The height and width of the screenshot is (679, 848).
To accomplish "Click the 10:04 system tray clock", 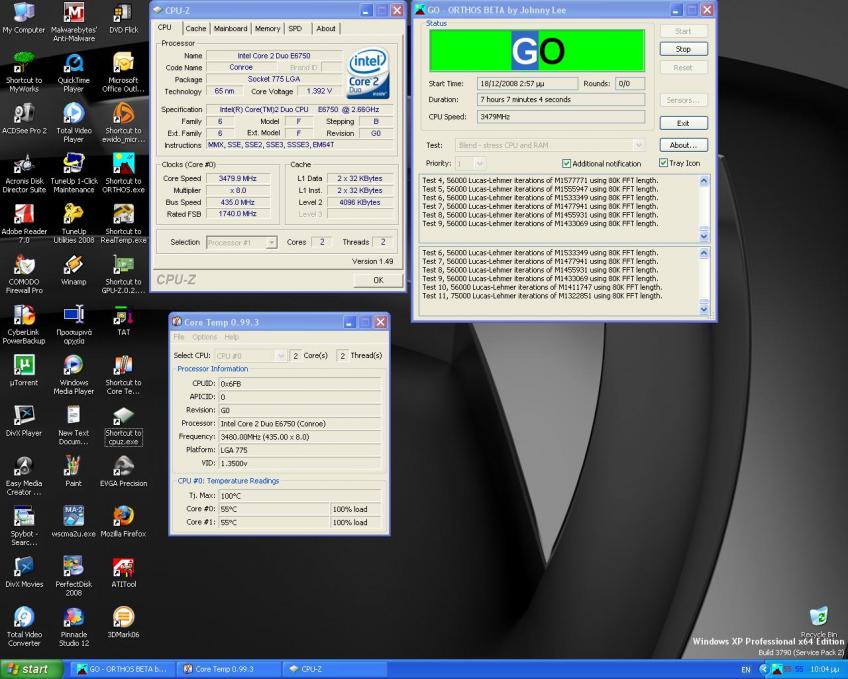I will tap(825, 669).
